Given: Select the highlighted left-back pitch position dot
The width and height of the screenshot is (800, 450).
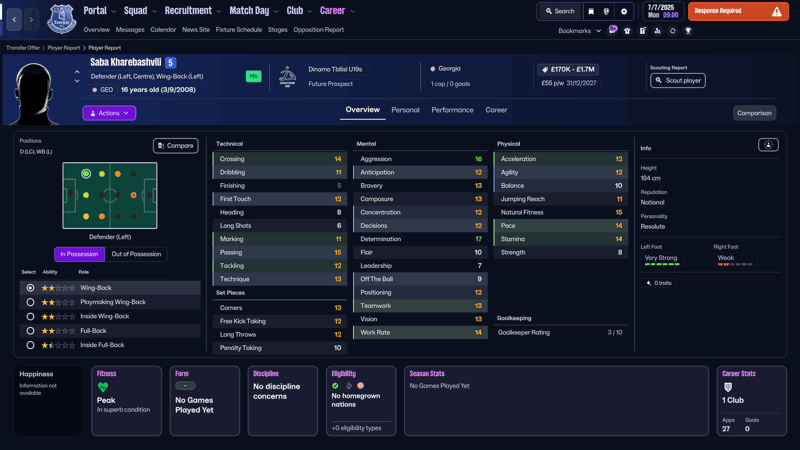Looking at the screenshot, I should point(86,174).
